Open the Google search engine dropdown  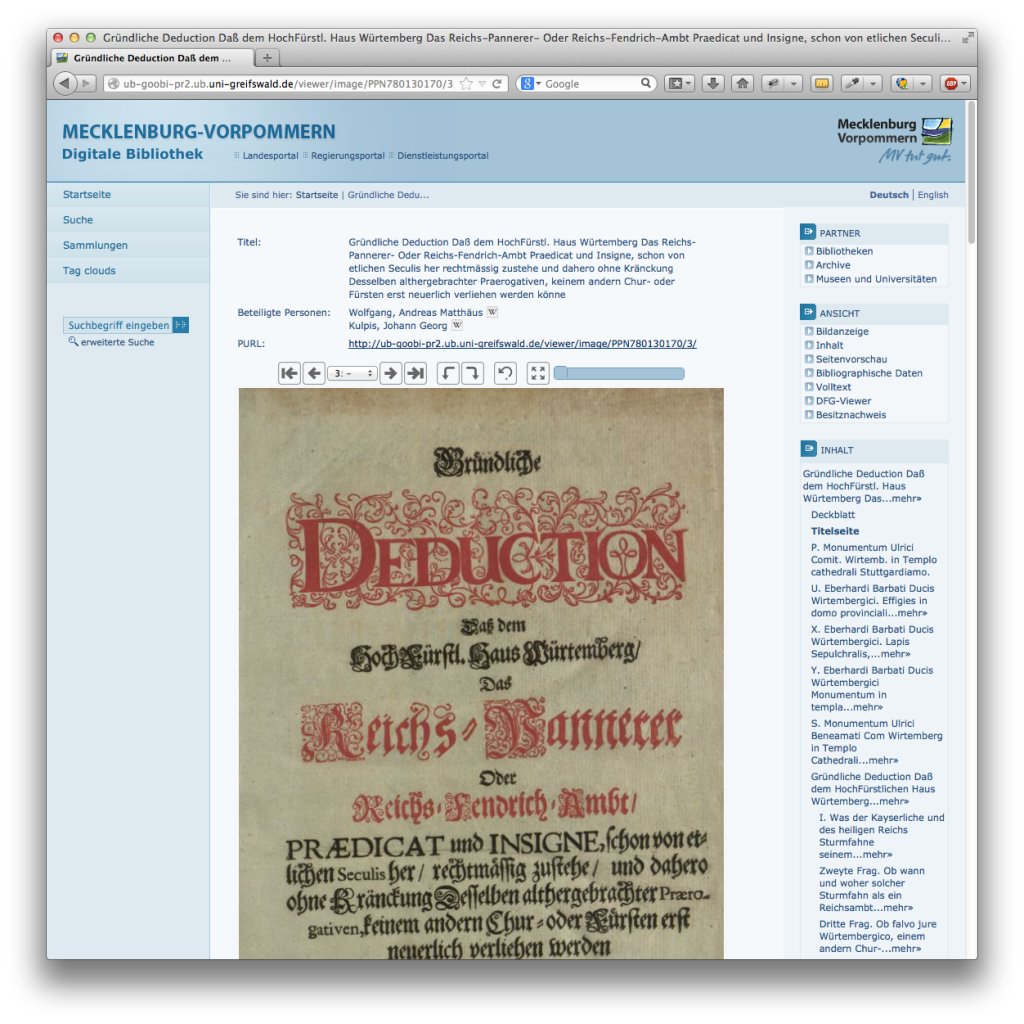pyautogui.click(x=530, y=84)
